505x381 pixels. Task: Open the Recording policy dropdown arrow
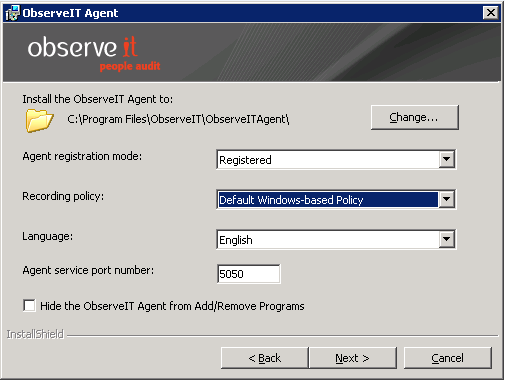coord(447,199)
